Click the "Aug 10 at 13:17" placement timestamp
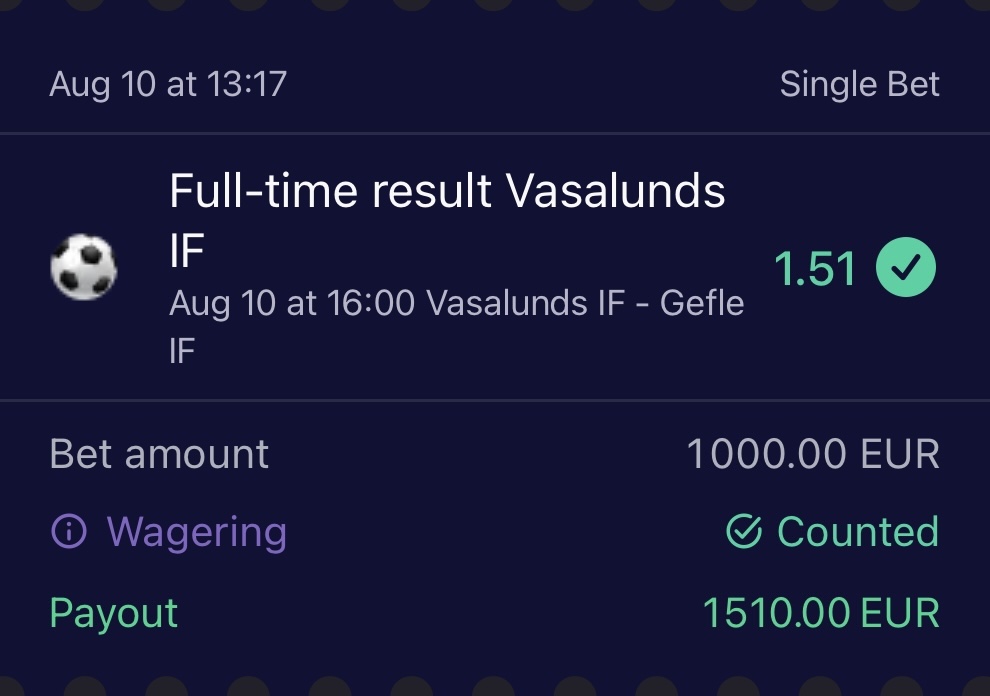 168,84
